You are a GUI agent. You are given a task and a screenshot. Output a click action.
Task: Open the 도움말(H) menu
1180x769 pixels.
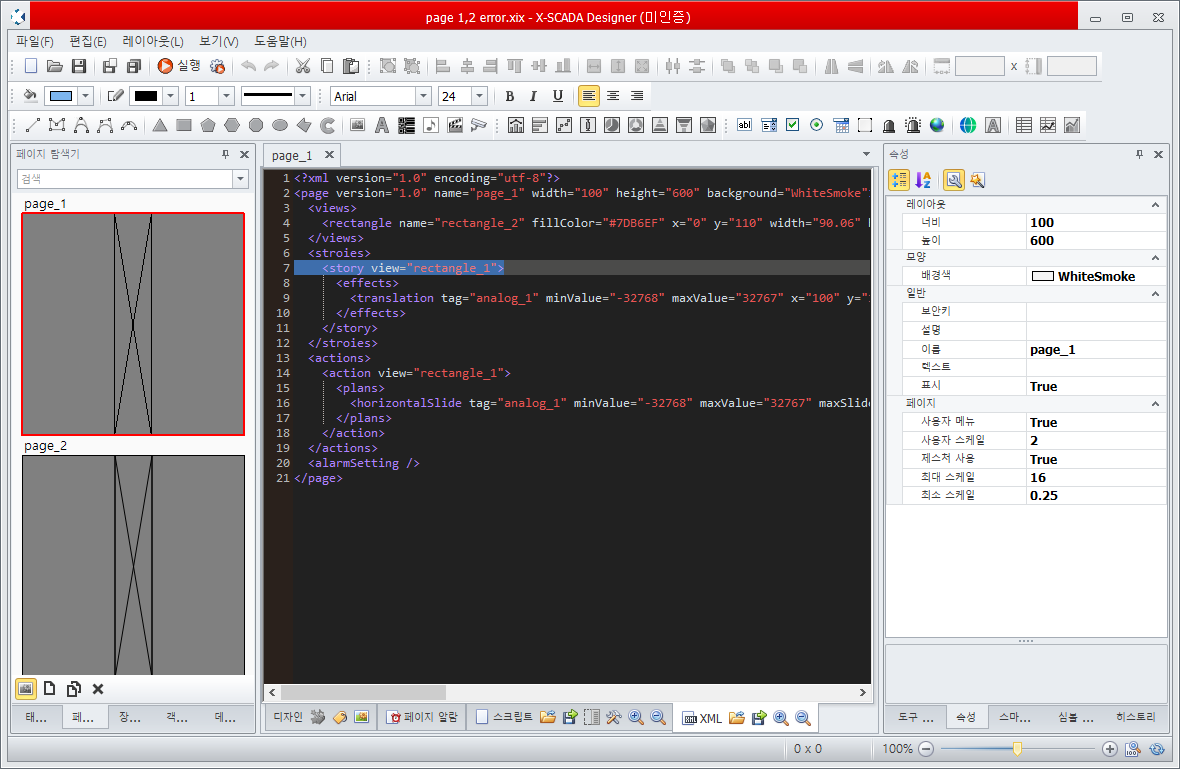280,41
